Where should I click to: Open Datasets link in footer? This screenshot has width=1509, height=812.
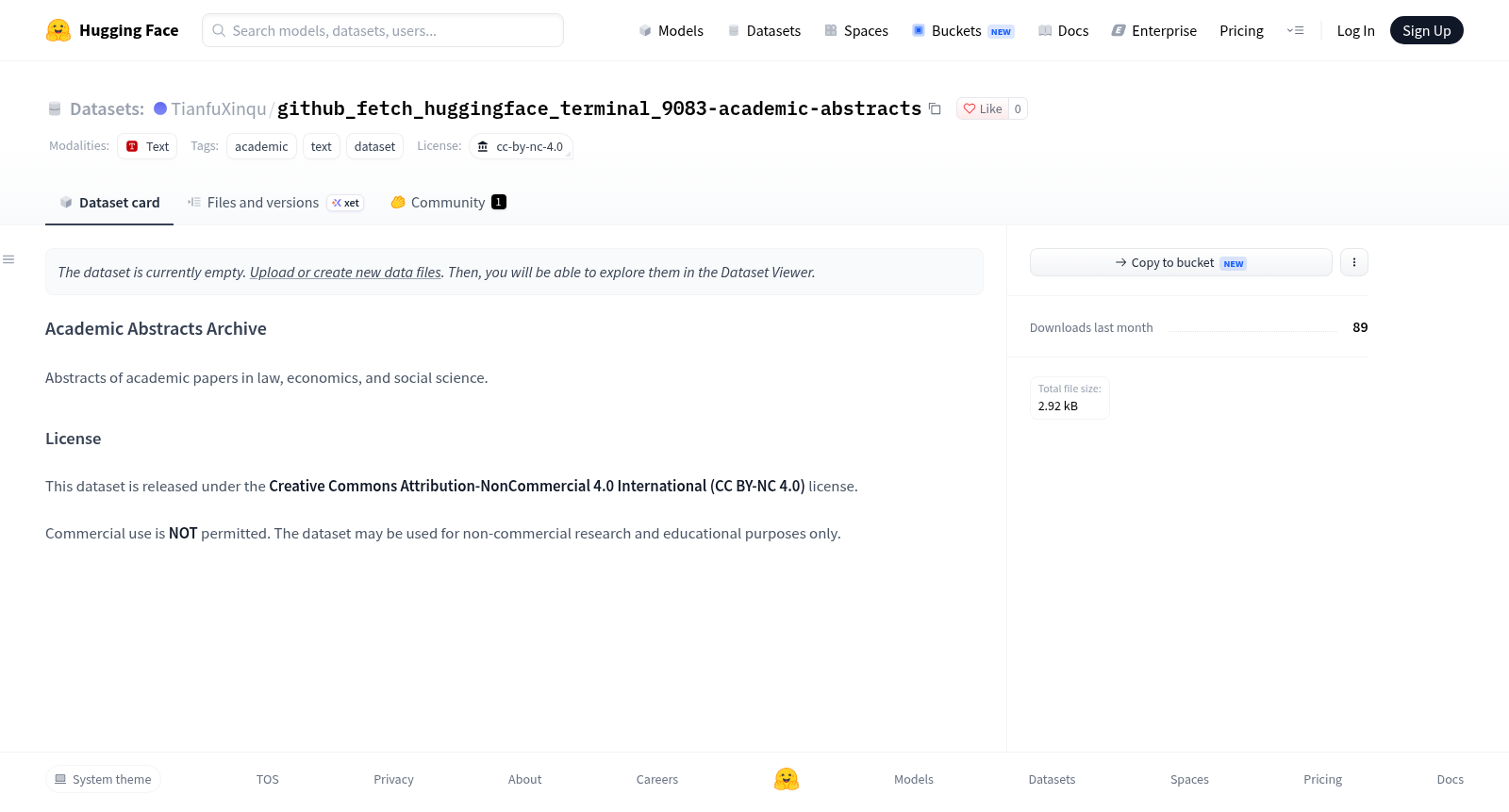pyautogui.click(x=1052, y=779)
